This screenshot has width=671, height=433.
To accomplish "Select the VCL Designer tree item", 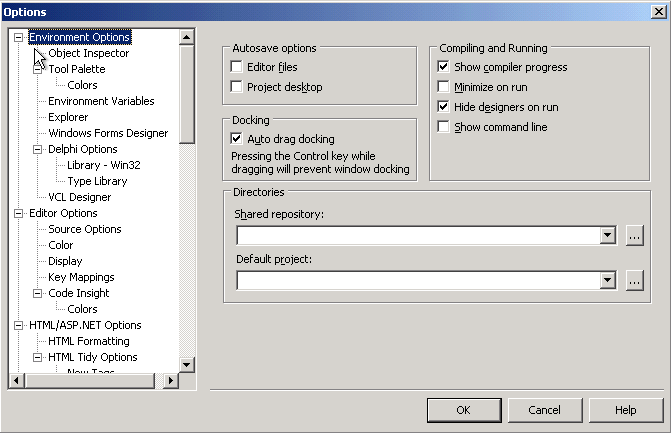I will point(79,197).
